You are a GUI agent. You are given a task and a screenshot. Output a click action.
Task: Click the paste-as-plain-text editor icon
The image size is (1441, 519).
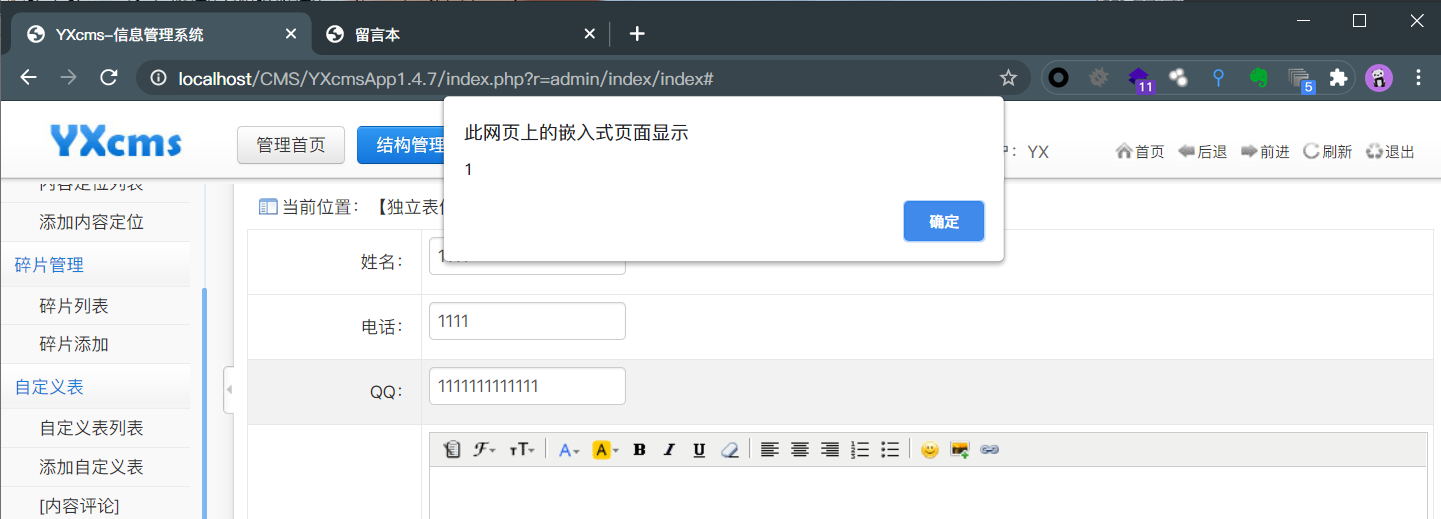pos(451,450)
